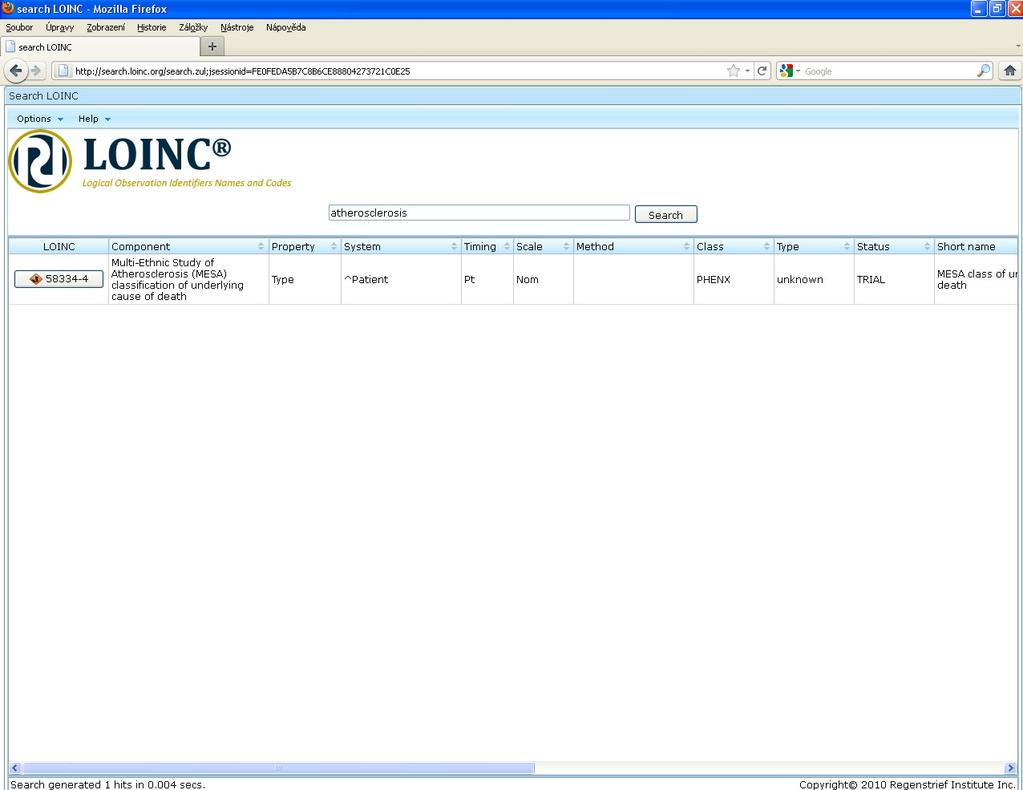Sort by the Short name column header

click(975, 247)
